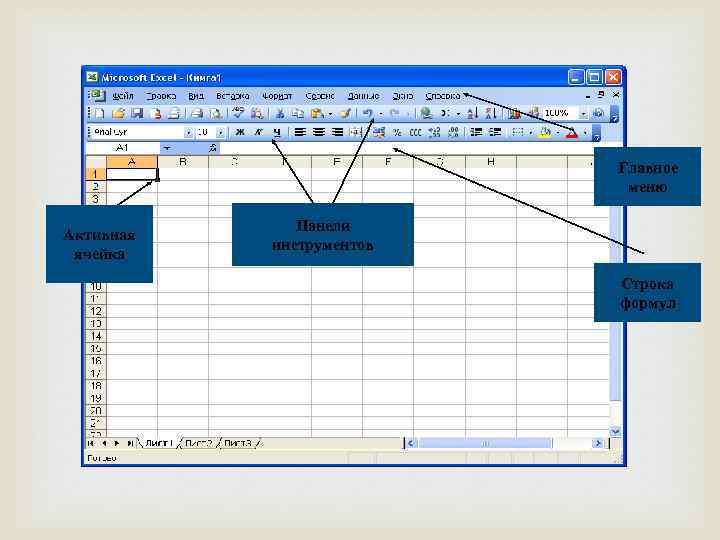The width and height of the screenshot is (720, 540).
Task: Click the Permission icon next to Save
Action: coord(156,113)
